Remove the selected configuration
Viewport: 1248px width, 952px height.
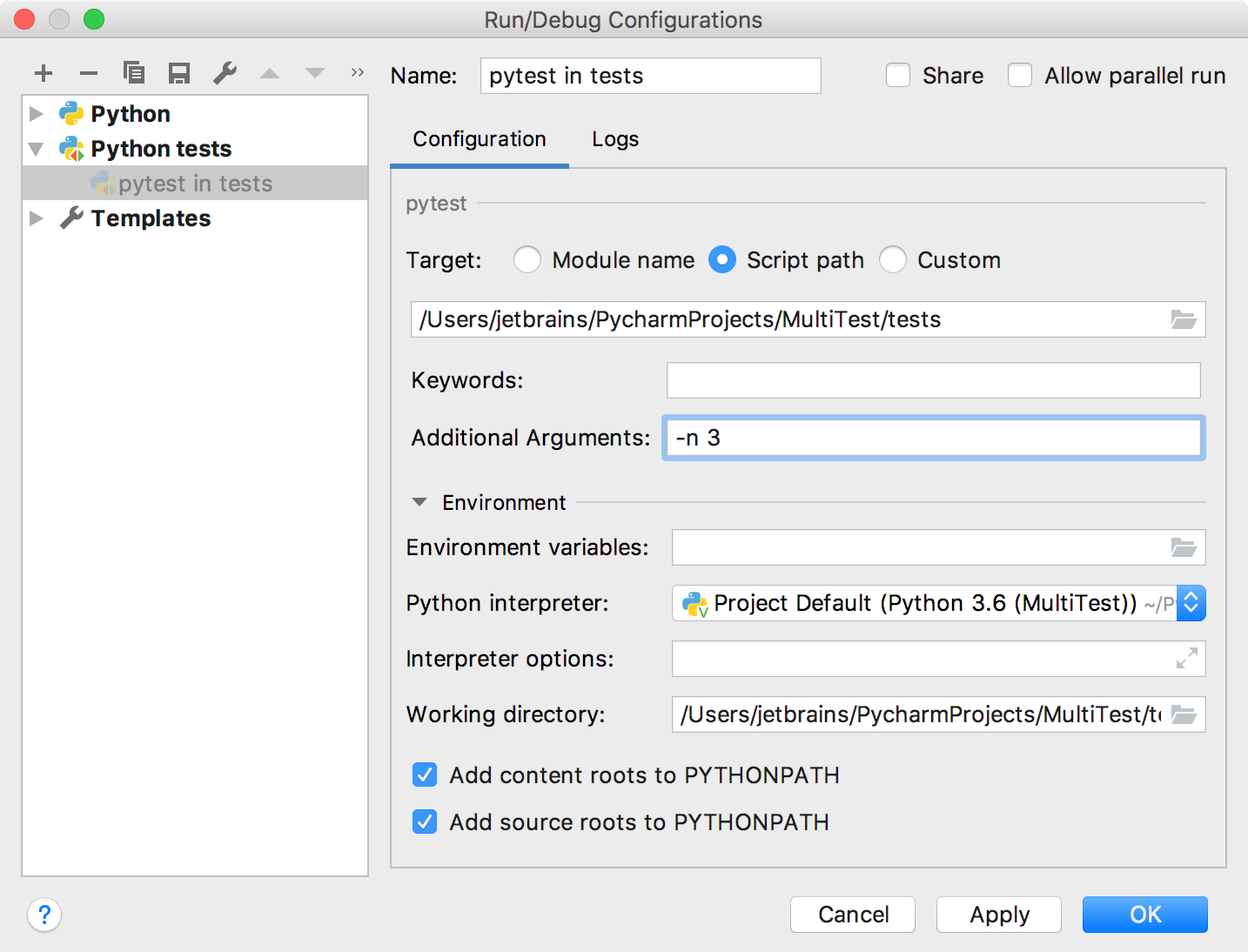pos(88,73)
